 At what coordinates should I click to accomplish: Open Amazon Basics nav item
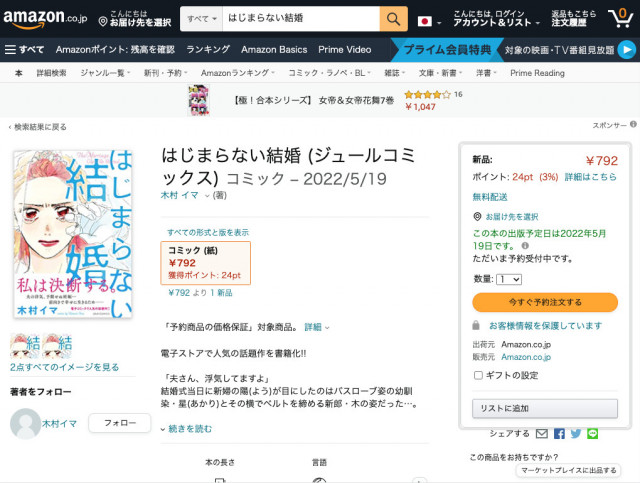point(274,49)
